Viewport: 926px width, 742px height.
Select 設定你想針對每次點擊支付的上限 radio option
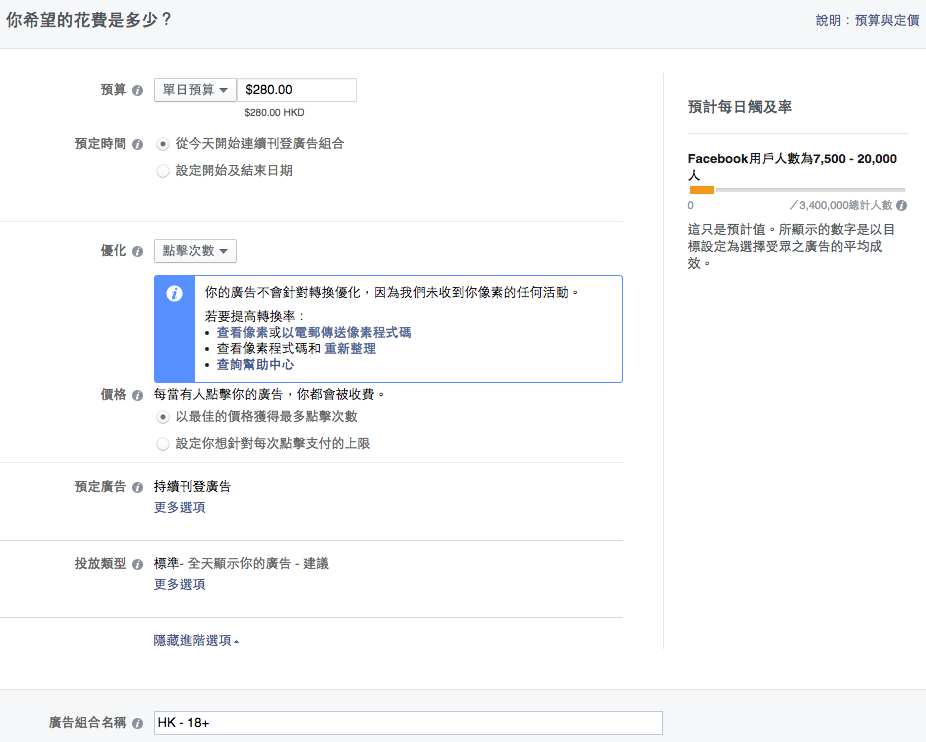[x=163, y=444]
